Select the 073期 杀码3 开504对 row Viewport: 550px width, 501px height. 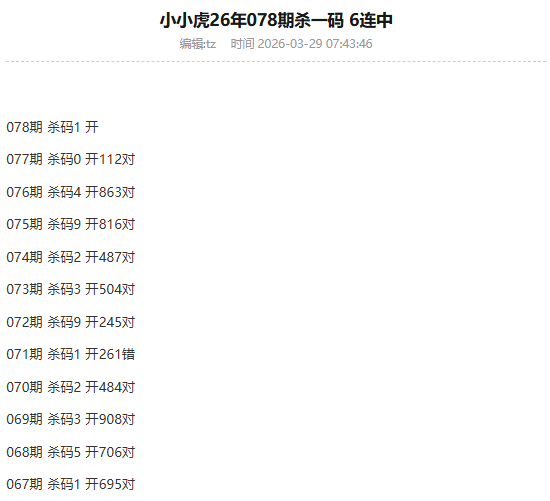(x=71, y=289)
